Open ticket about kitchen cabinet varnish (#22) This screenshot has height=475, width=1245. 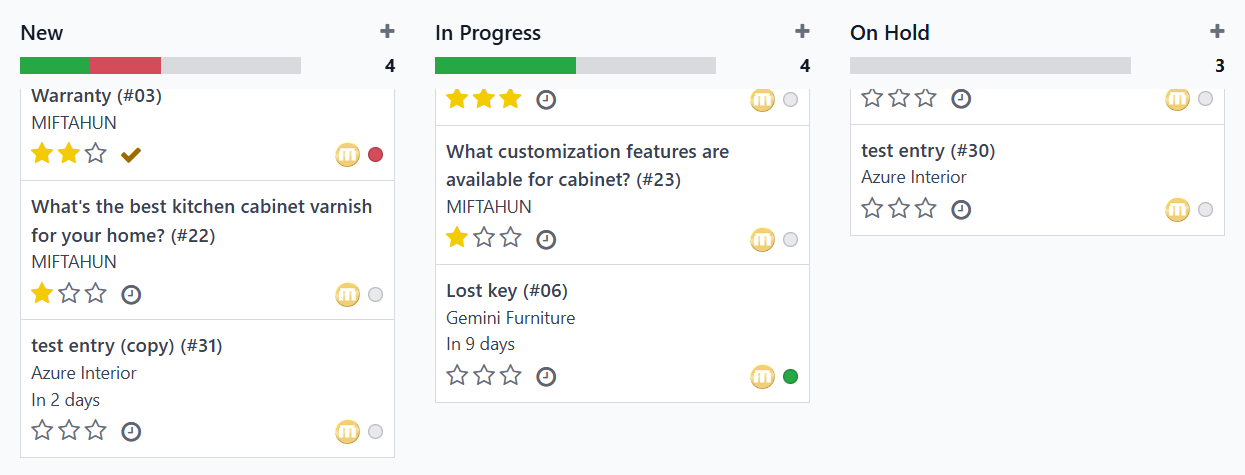pos(201,221)
